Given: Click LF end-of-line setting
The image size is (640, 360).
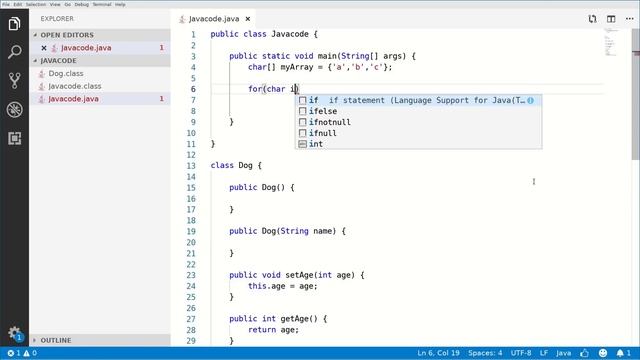Looking at the screenshot, I should point(544,353).
